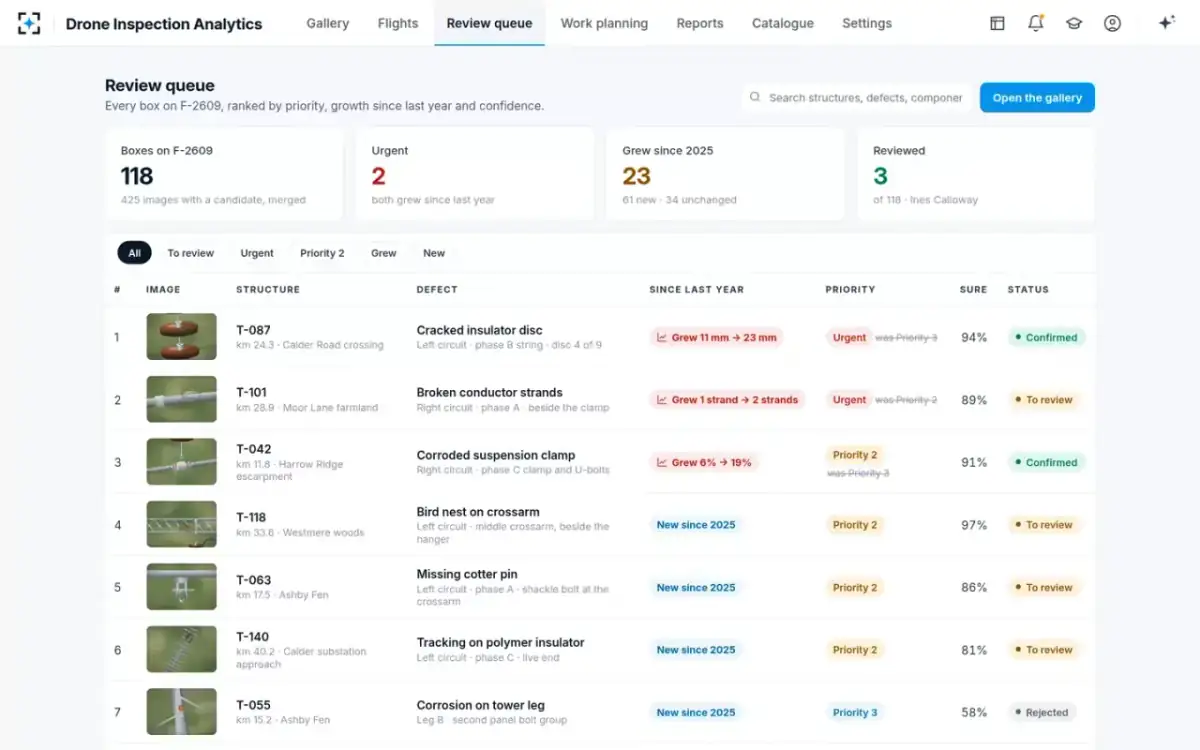This screenshot has height=750, width=1200.
Task: Select Tracking on polymer insulator defect
Action: coord(500,642)
